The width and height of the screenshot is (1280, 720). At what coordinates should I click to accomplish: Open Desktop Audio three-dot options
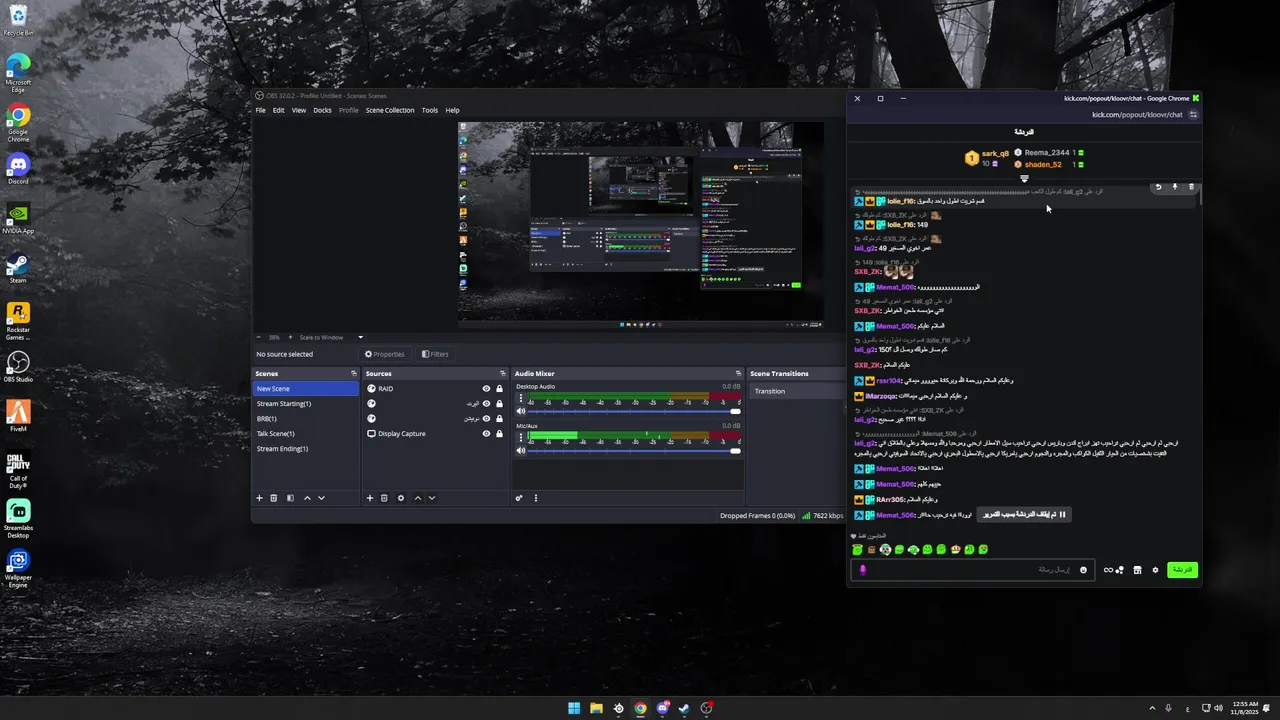click(x=521, y=399)
